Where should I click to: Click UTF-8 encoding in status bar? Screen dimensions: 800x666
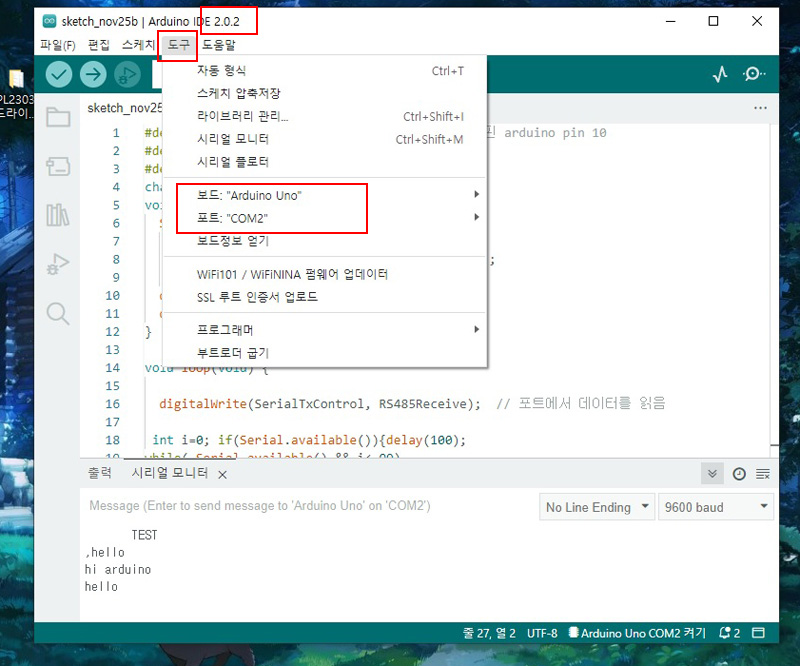[542, 633]
